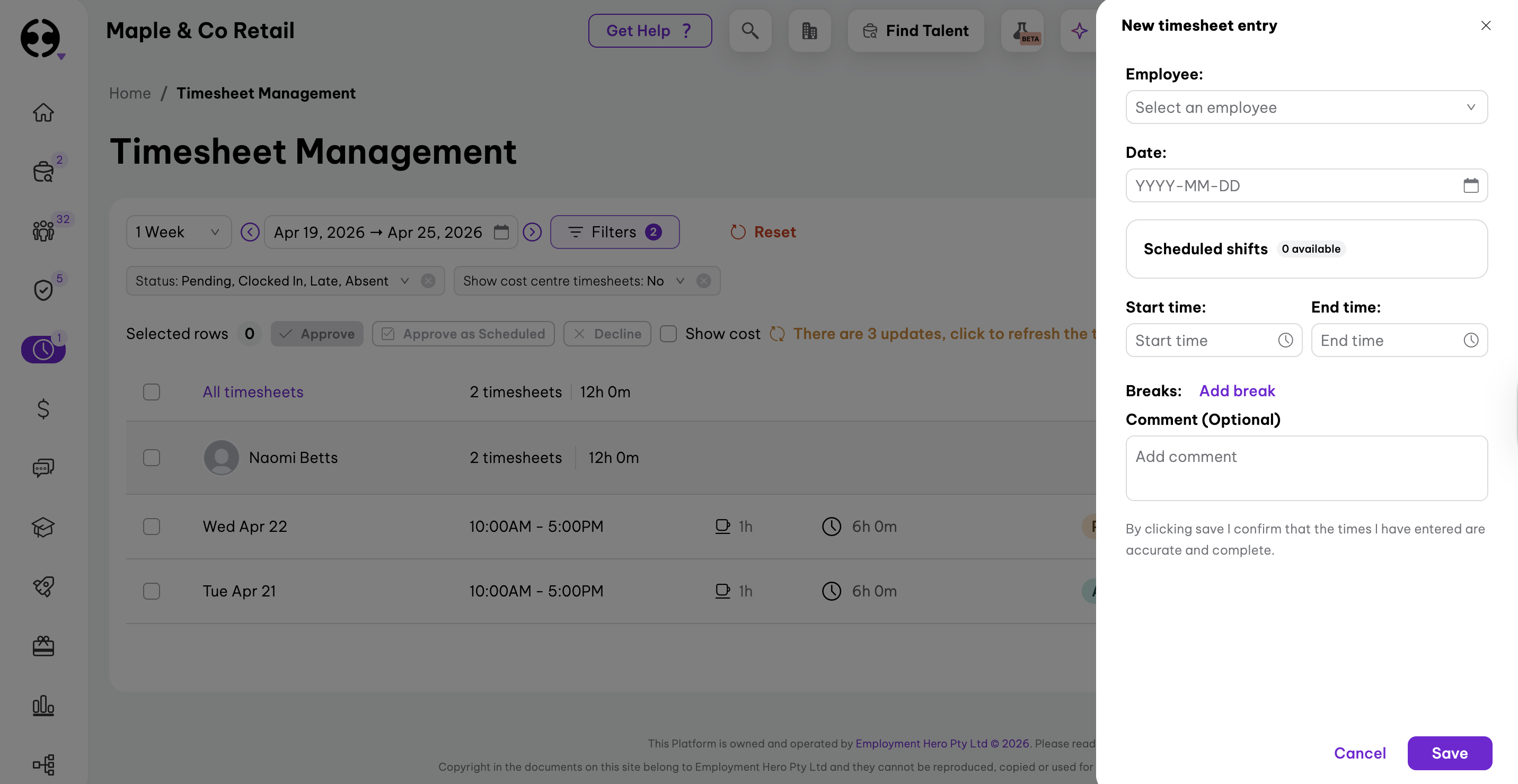Check the All timesheets checkbox
1518x784 pixels.
click(x=152, y=391)
